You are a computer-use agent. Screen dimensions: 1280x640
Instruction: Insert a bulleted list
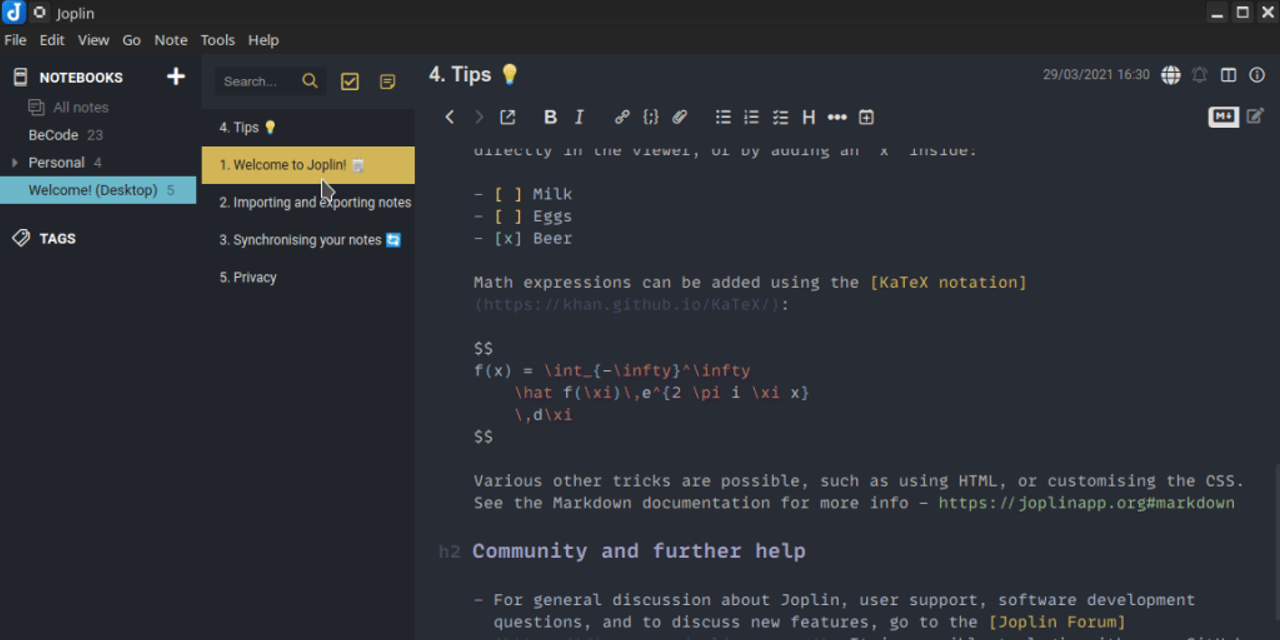click(x=722, y=117)
